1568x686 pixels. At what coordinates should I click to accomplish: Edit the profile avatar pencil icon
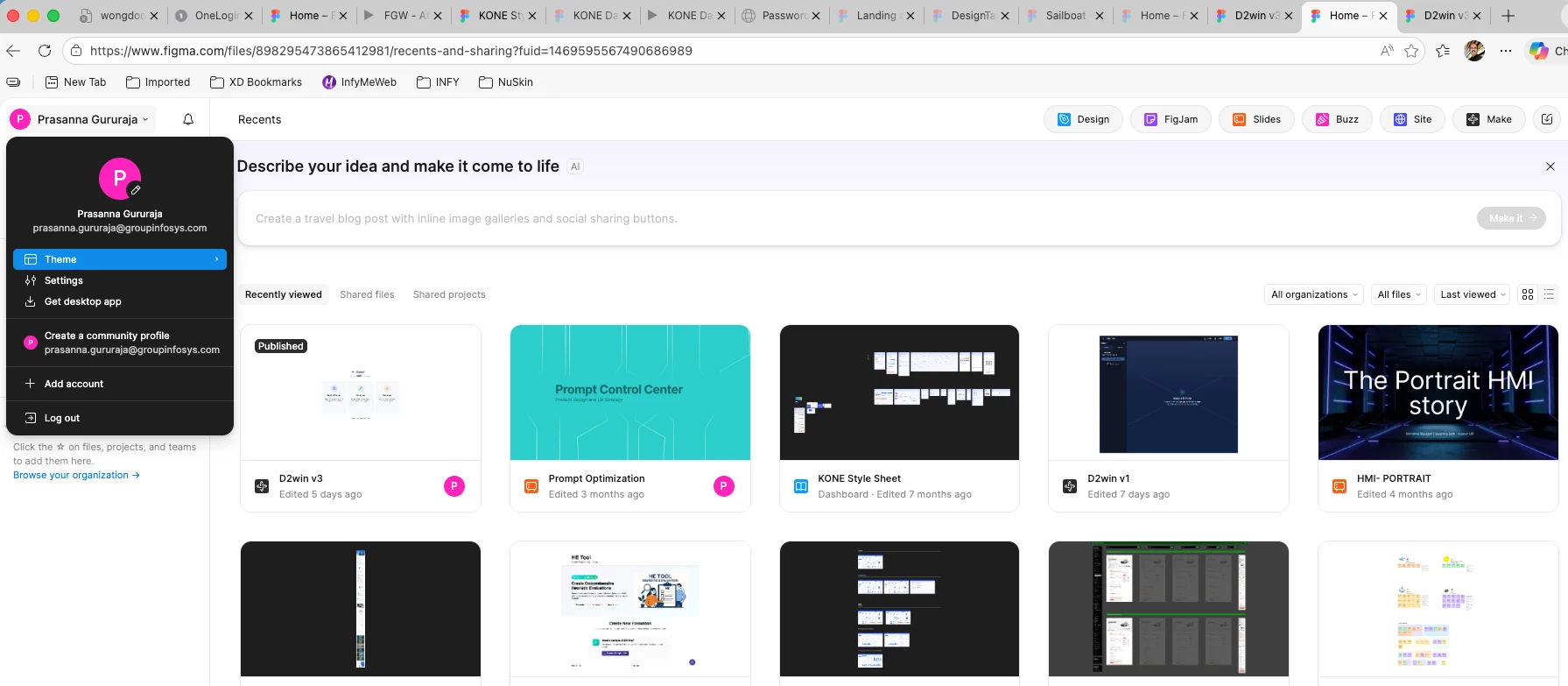[x=135, y=190]
